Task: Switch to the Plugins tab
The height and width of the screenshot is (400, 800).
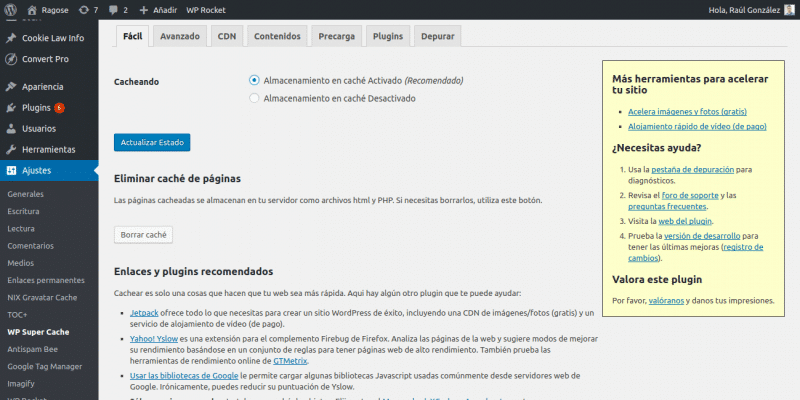Action: pyautogui.click(x=388, y=36)
